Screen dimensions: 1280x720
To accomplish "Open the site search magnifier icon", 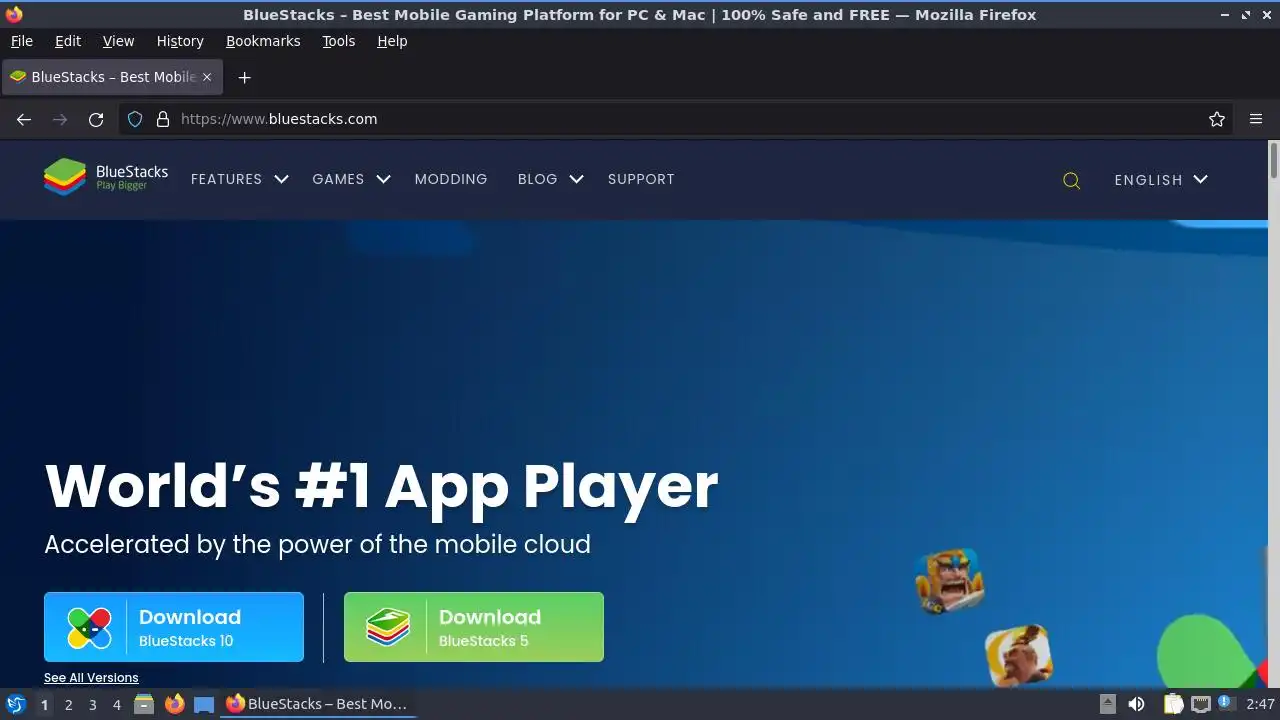I will (1071, 180).
